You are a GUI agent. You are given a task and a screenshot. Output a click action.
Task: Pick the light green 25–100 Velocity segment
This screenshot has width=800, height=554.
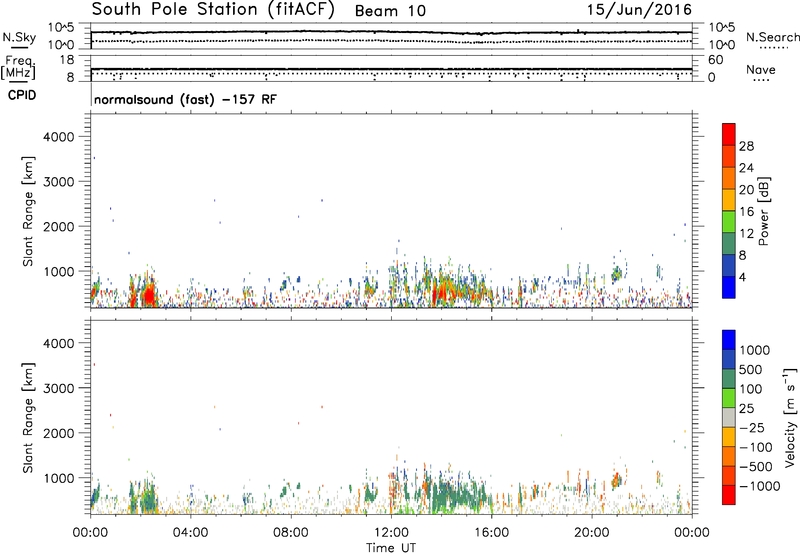coord(729,398)
